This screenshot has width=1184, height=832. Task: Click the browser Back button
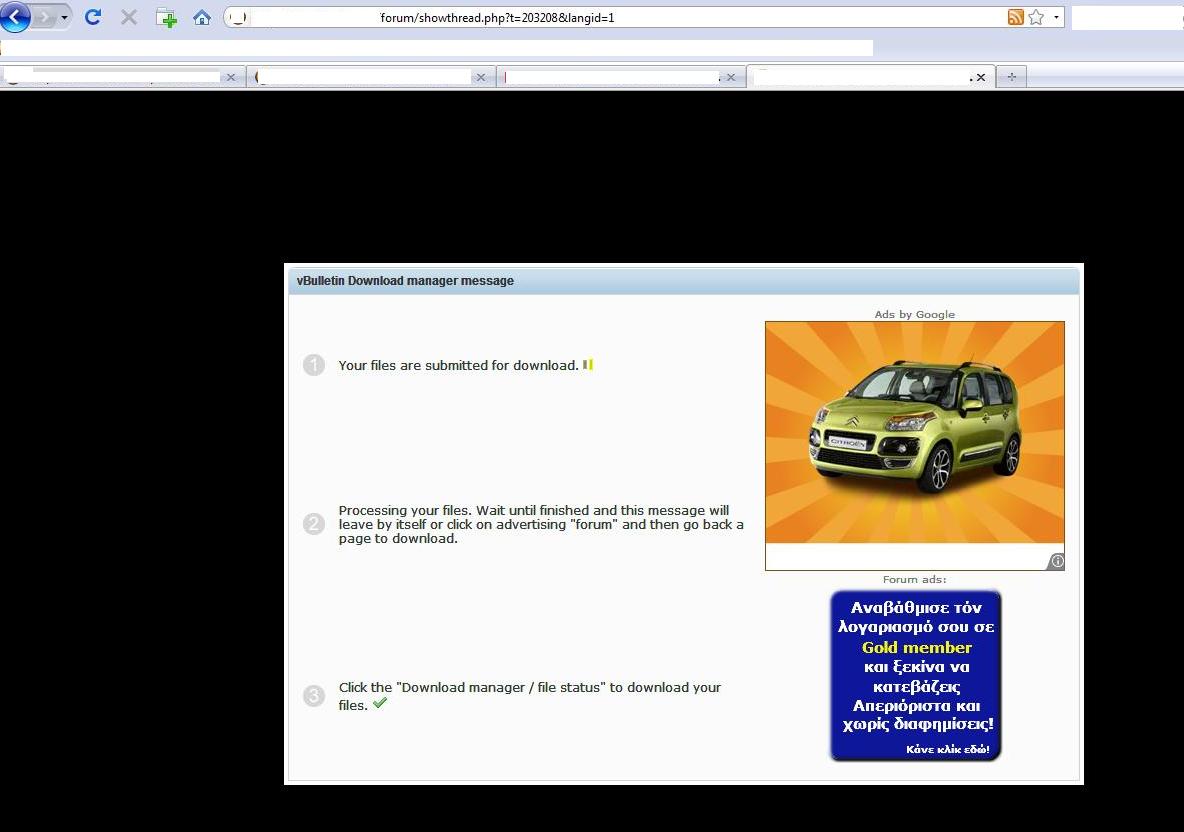(x=16, y=17)
